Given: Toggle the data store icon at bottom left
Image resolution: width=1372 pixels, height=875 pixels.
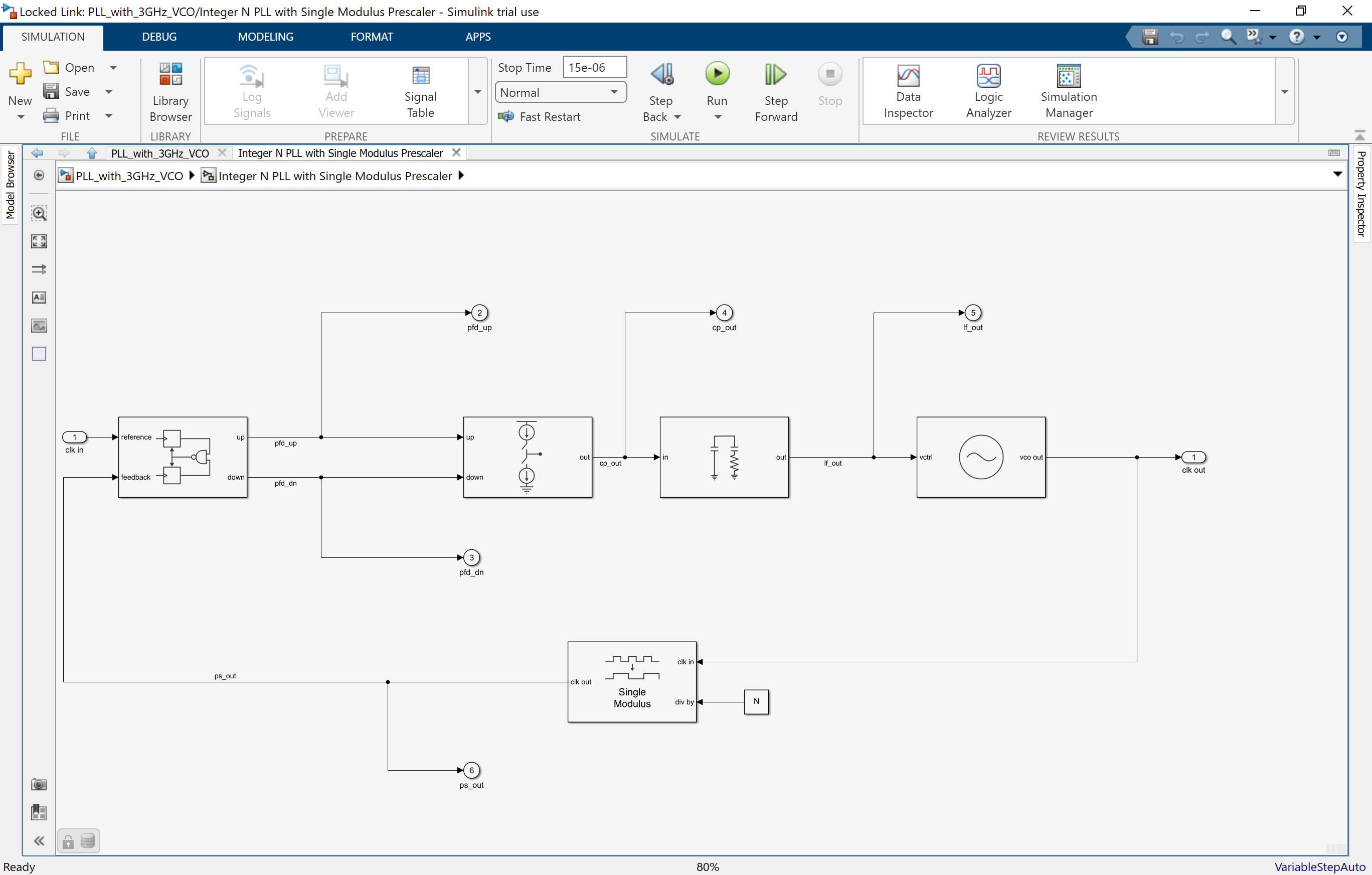Looking at the screenshot, I should [x=88, y=841].
